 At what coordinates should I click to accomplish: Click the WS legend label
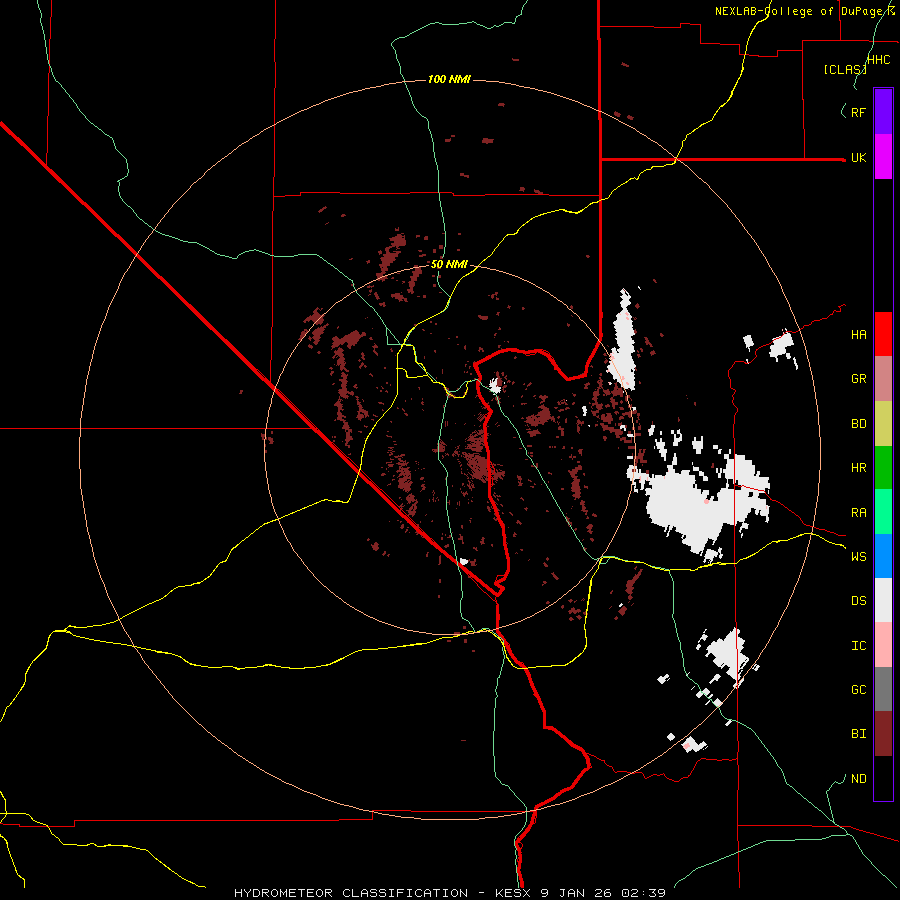(x=858, y=557)
